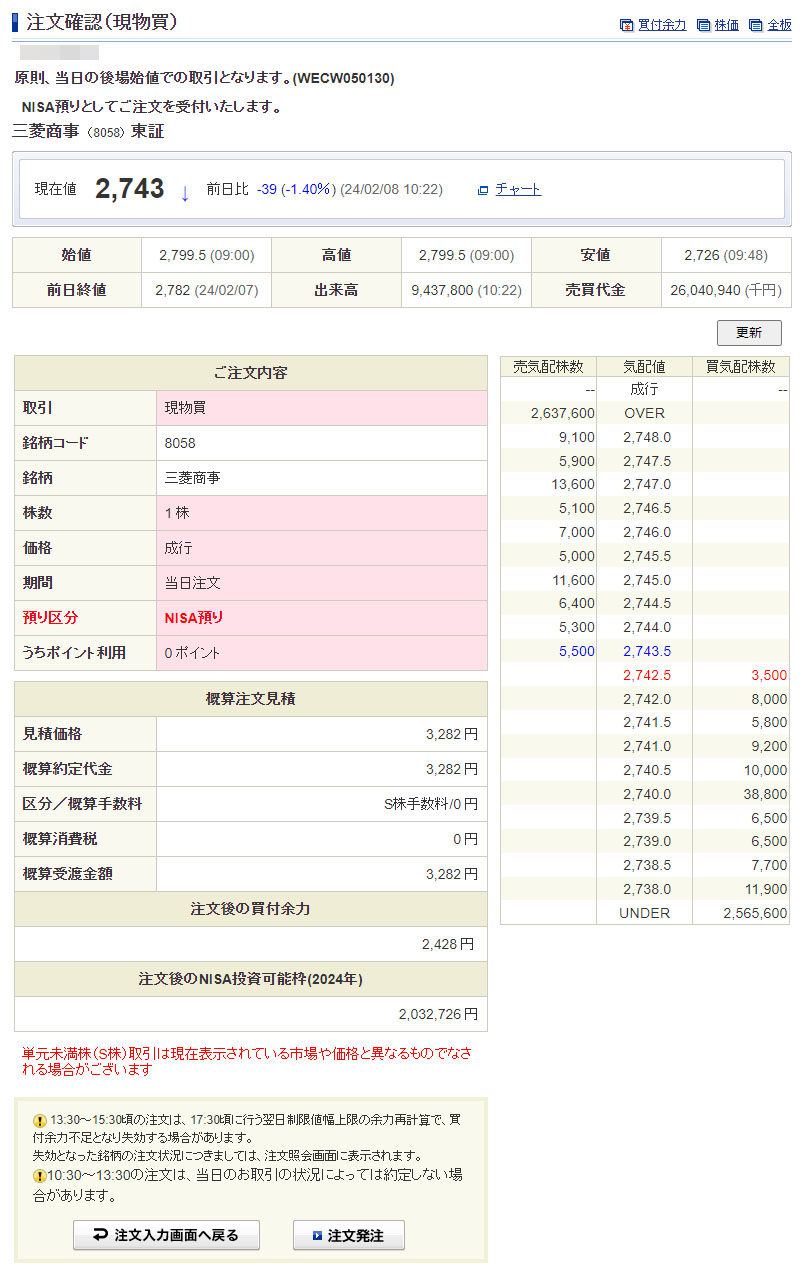The image size is (804, 1275).
Task: Select the blue 2,743.5 ask price
Action: coord(646,651)
